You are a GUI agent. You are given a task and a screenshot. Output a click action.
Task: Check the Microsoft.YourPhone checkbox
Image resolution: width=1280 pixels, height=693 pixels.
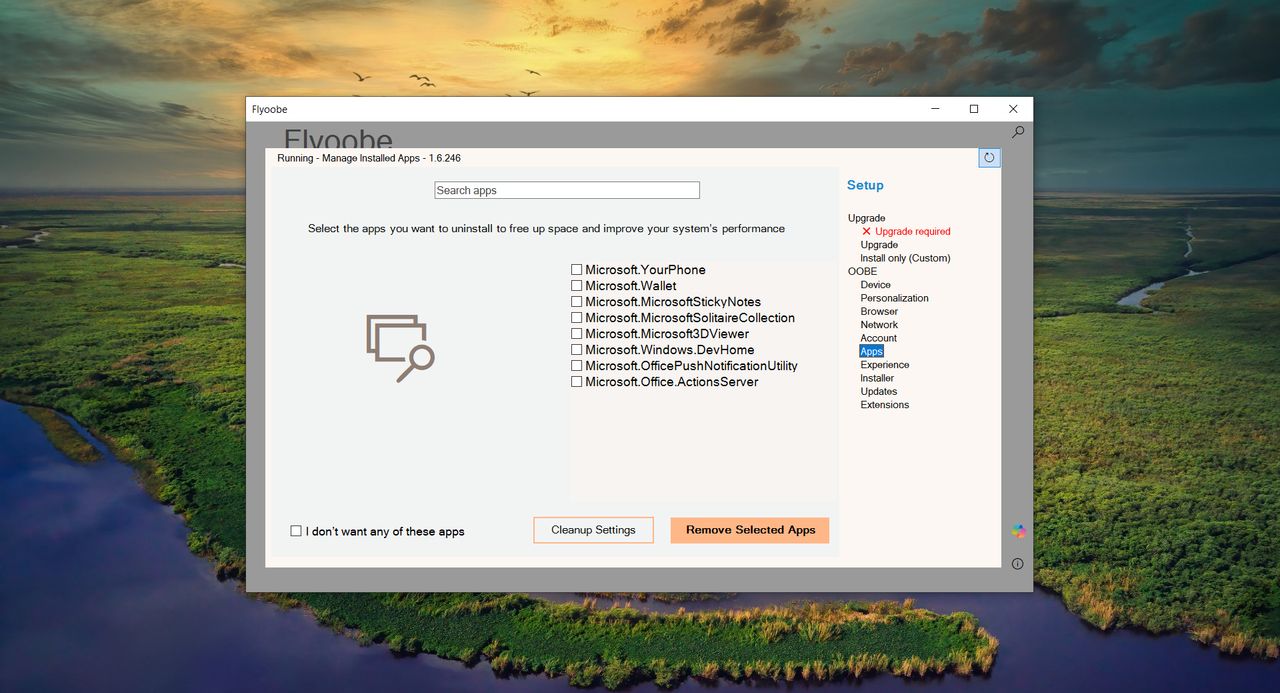tap(576, 270)
